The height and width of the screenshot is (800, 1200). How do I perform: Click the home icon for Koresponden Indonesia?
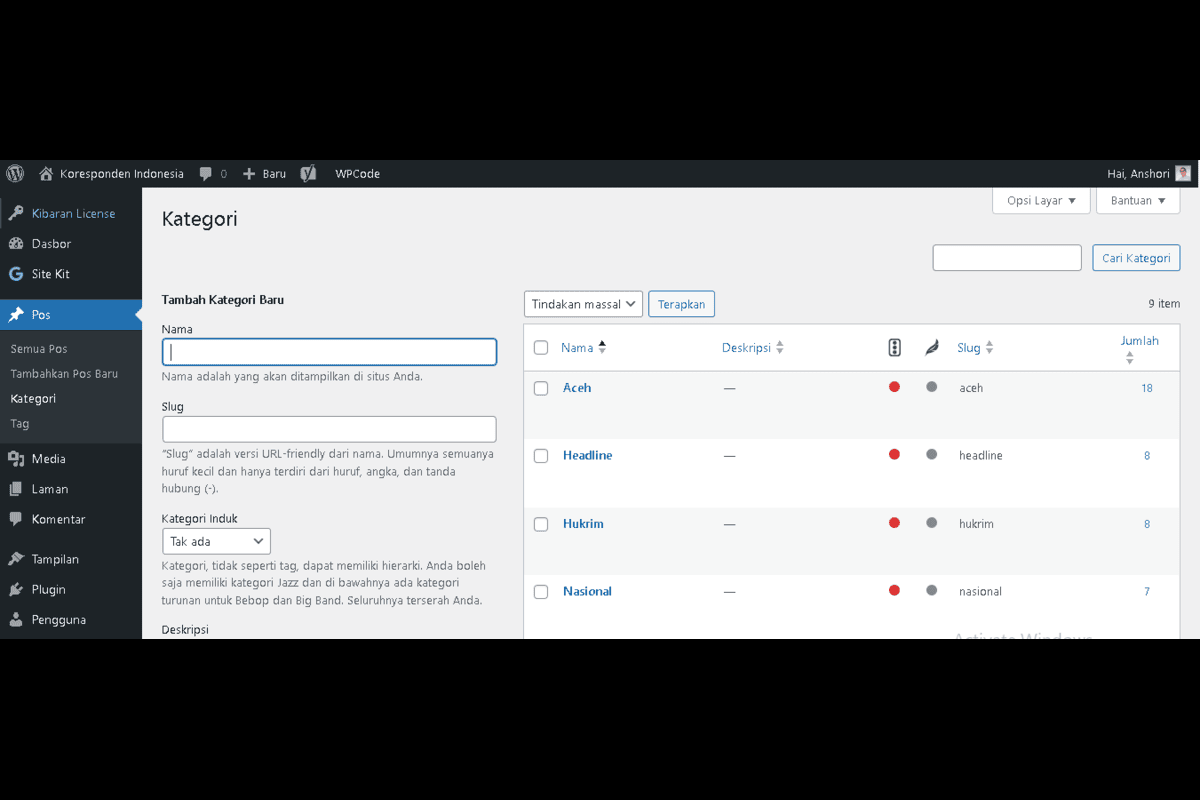pyautogui.click(x=46, y=173)
